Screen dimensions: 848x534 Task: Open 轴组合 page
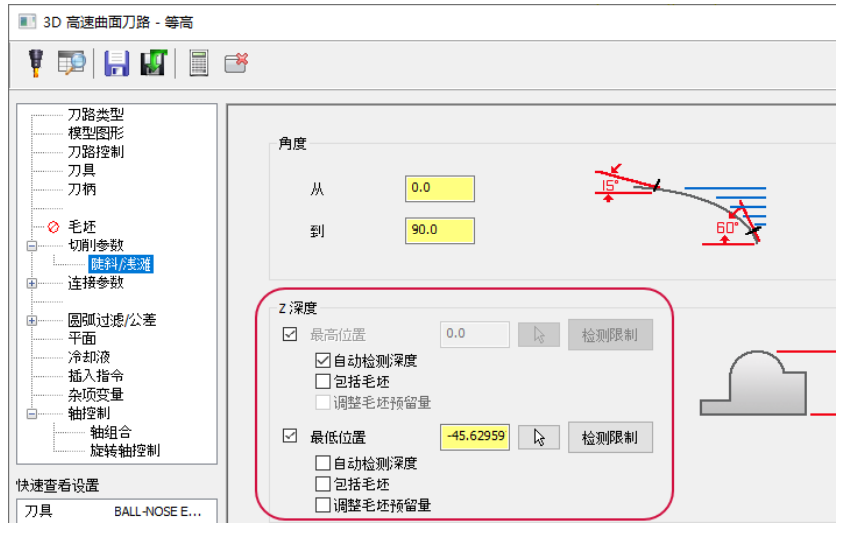pyautogui.click(x=111, y=432)
